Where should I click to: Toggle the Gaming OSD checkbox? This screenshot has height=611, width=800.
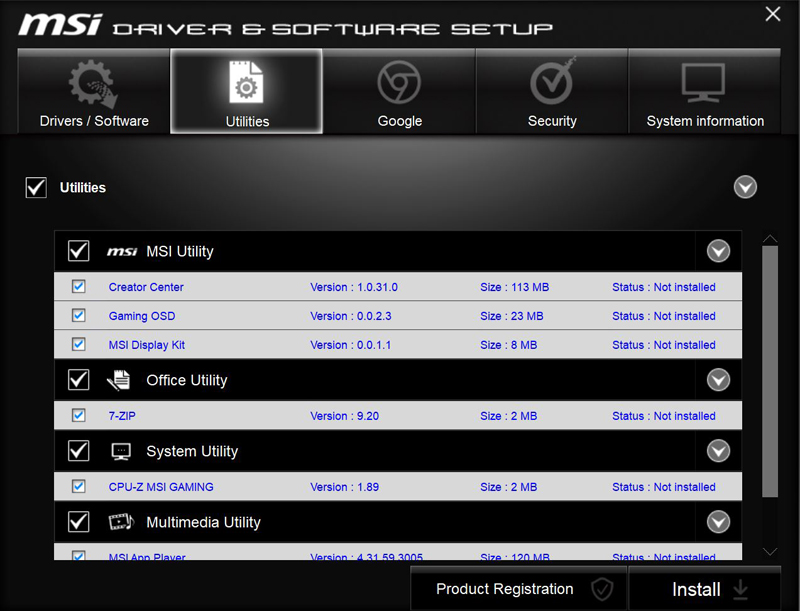tap(79, 316)
